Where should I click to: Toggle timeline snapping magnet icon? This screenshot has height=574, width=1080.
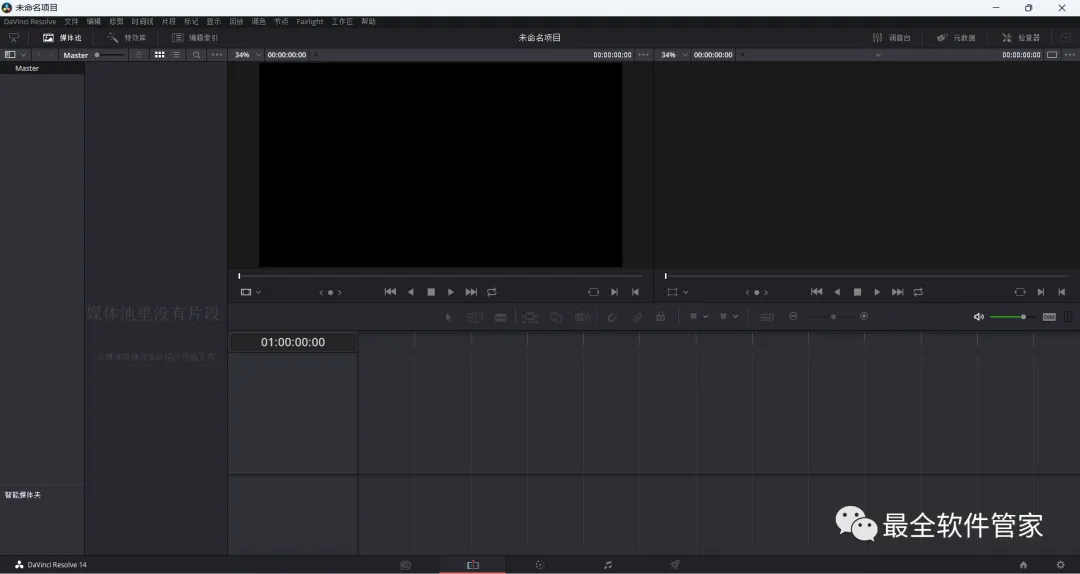point(611,317)
